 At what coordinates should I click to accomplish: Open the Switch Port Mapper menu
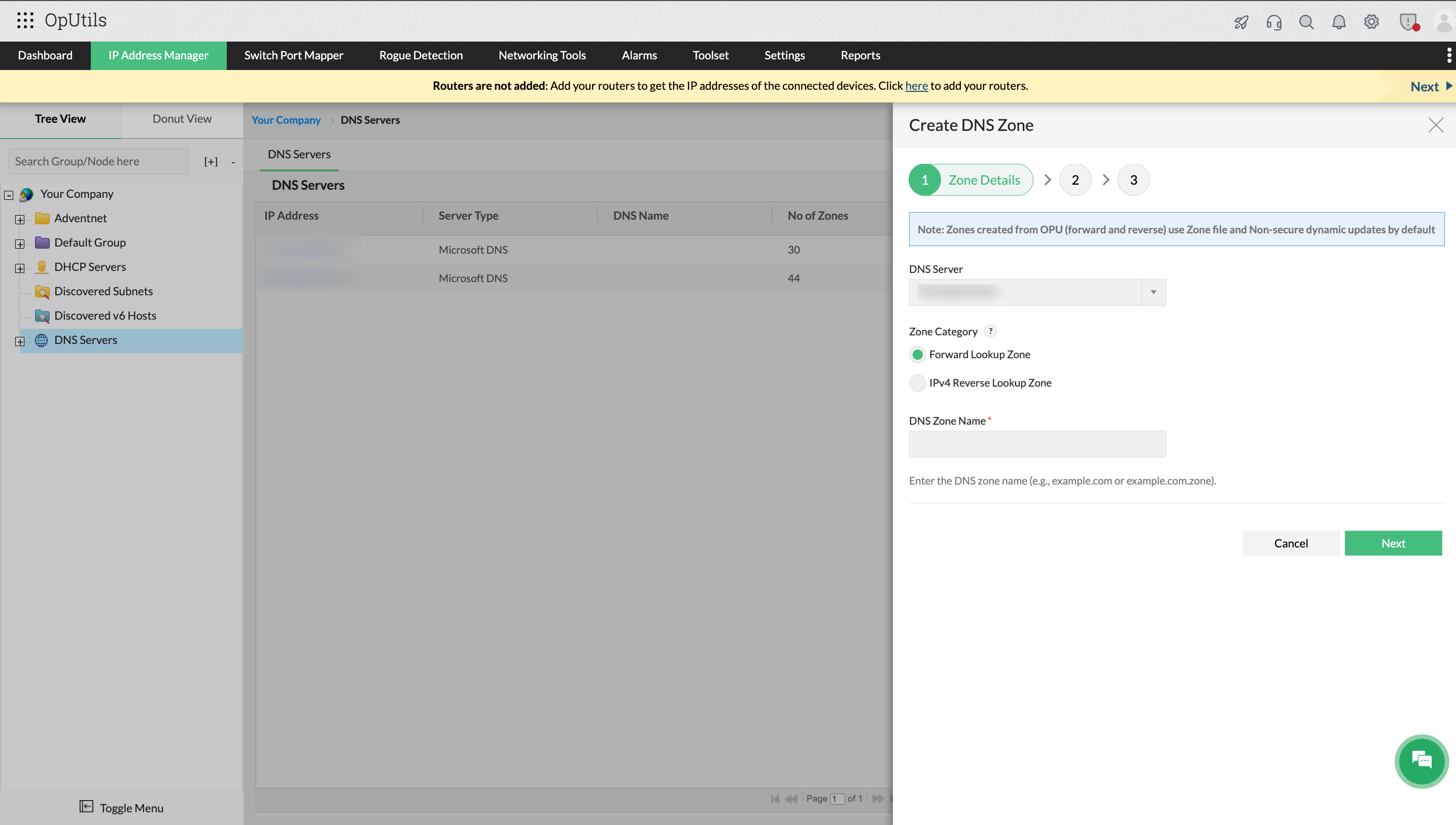293,55
